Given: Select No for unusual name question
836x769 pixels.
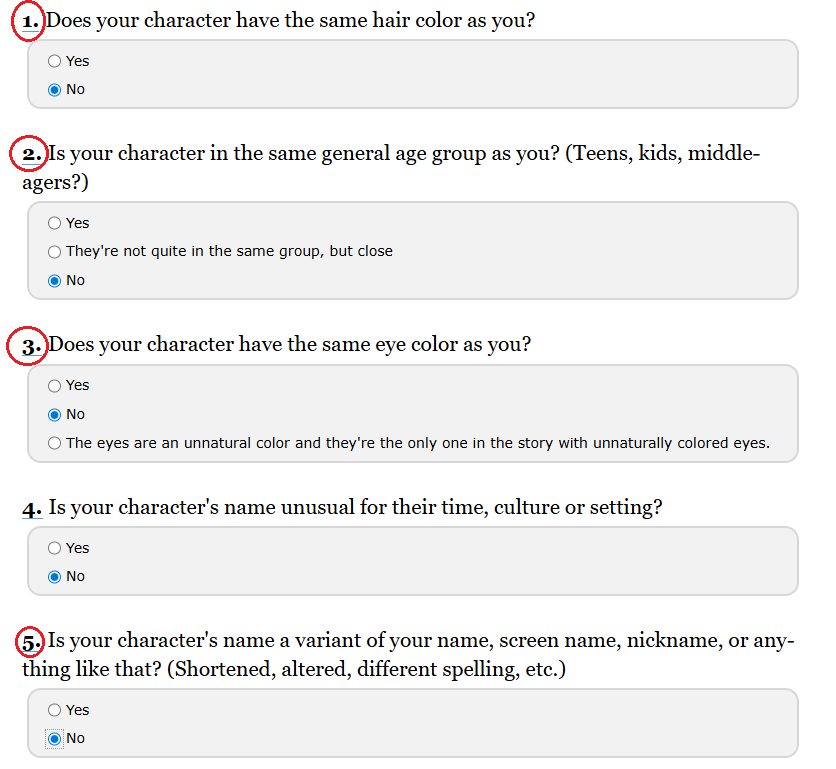Looking at the screenshot, I should point(54,576).
